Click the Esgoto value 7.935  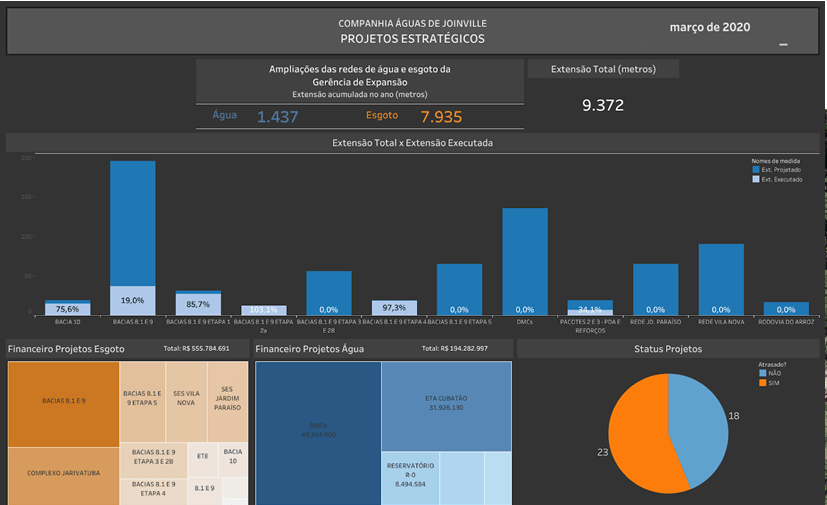[441, 117]
